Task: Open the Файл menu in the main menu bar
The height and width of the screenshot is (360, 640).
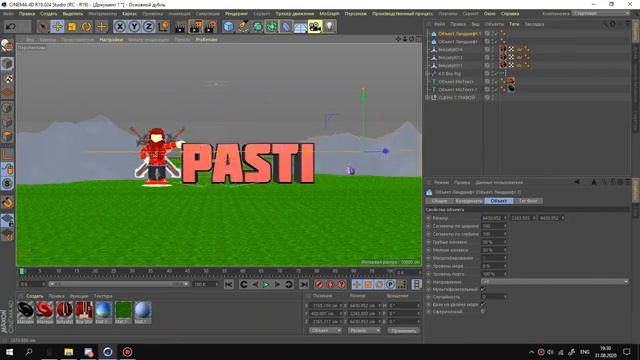Action: [8, 13]
